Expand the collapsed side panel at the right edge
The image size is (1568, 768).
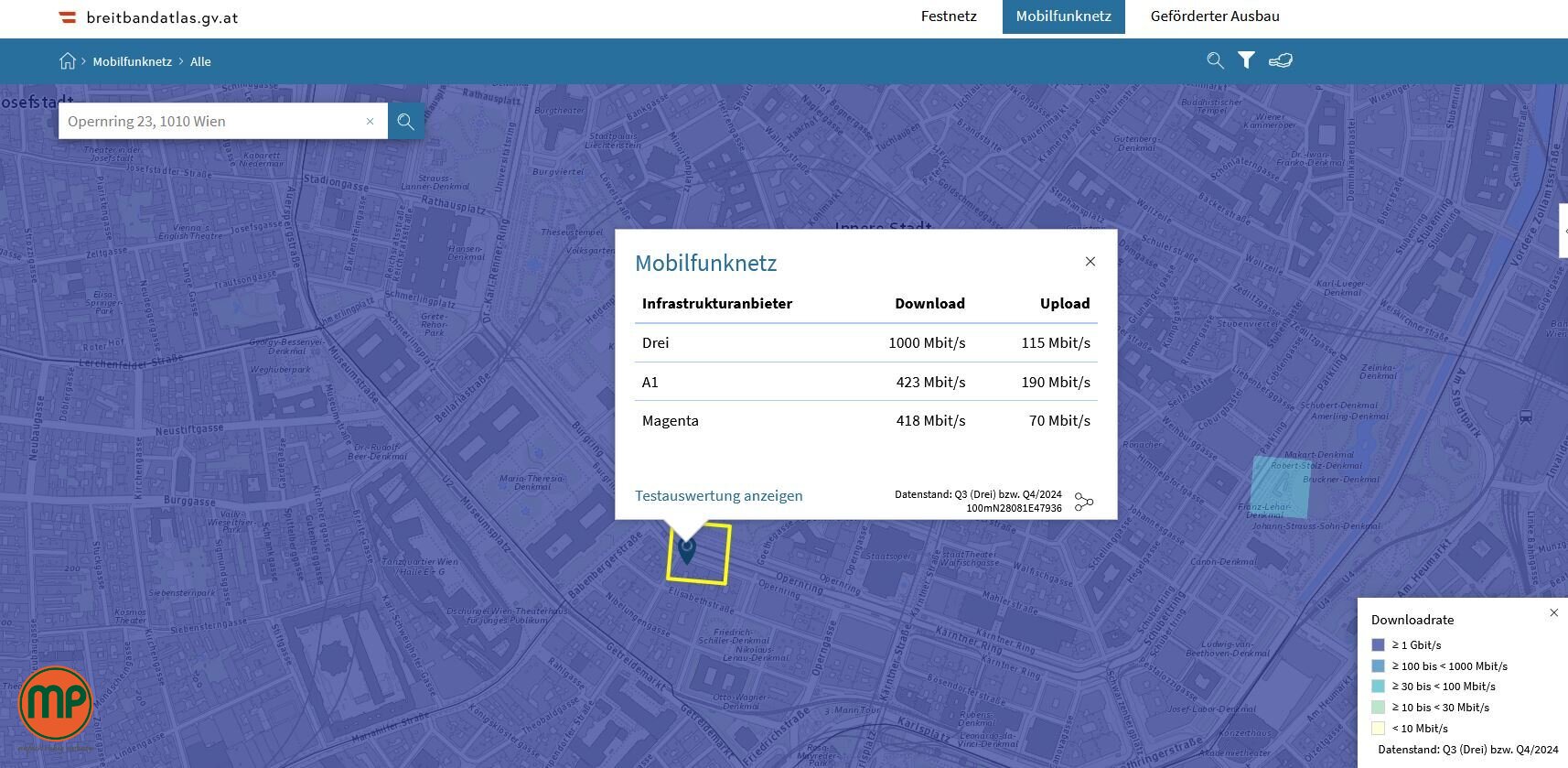1563,233
